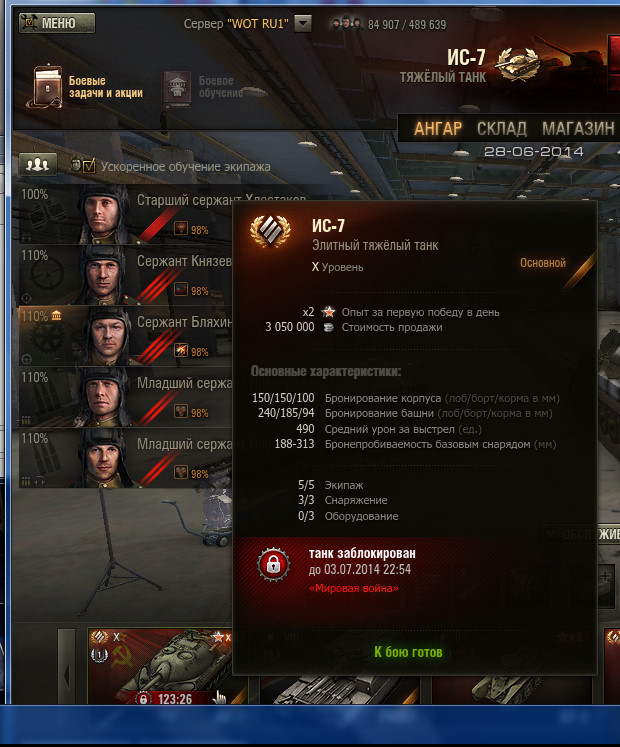Viewport: 620px width, 747px height.
Task: Open the МАГАЗИН tab
Action: pyautogui.click(x=578, y=129)
